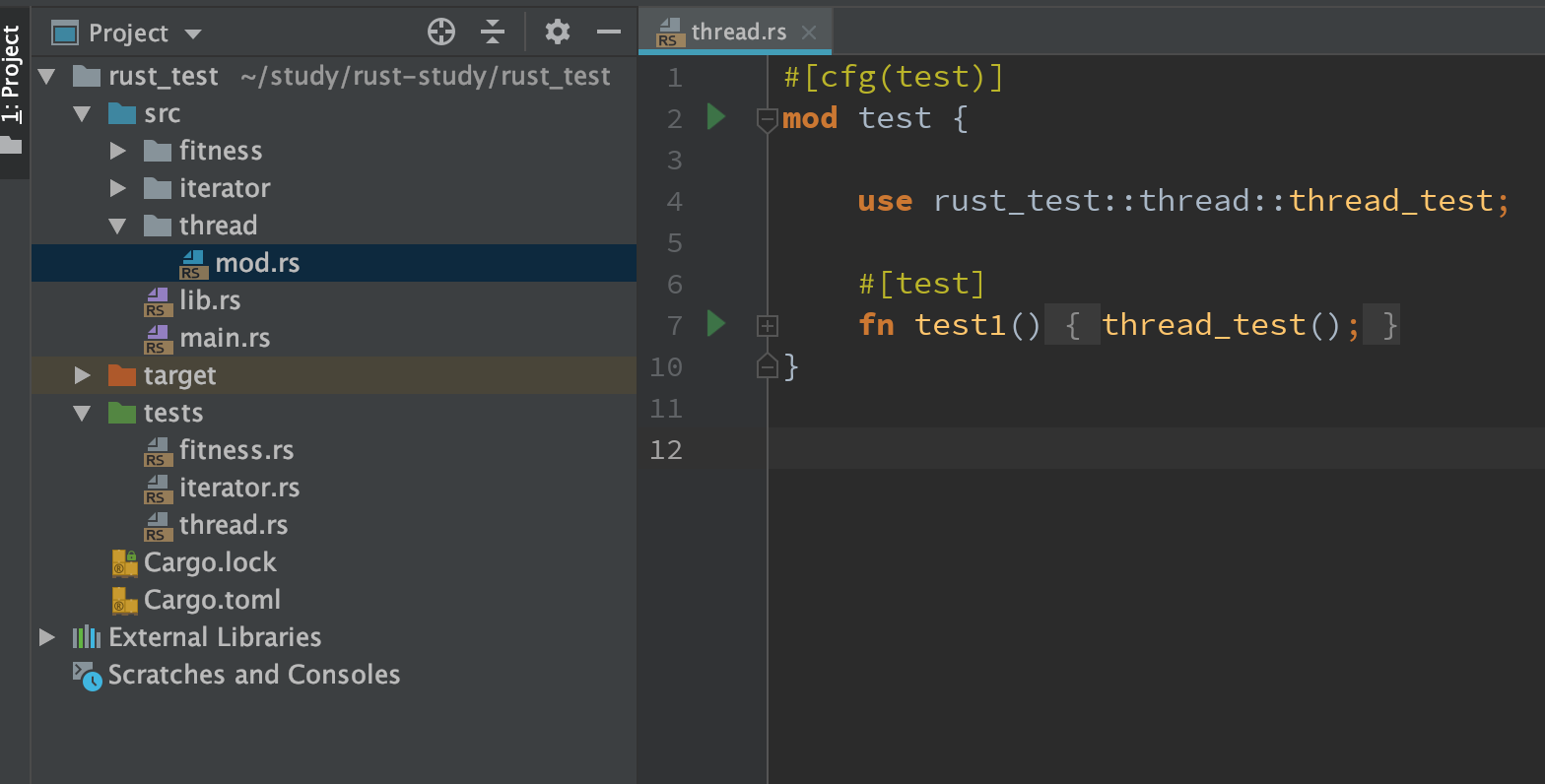The image size is (1545, 784).
Task: Click the main.rs file icon
Action: tap(158, 339)
